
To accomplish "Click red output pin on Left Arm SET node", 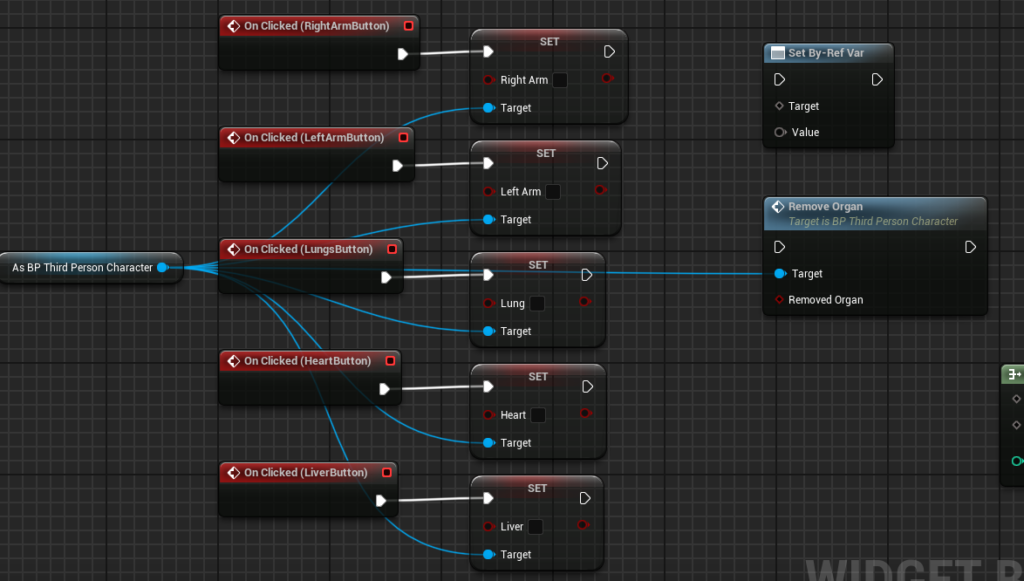I will 599,190.
